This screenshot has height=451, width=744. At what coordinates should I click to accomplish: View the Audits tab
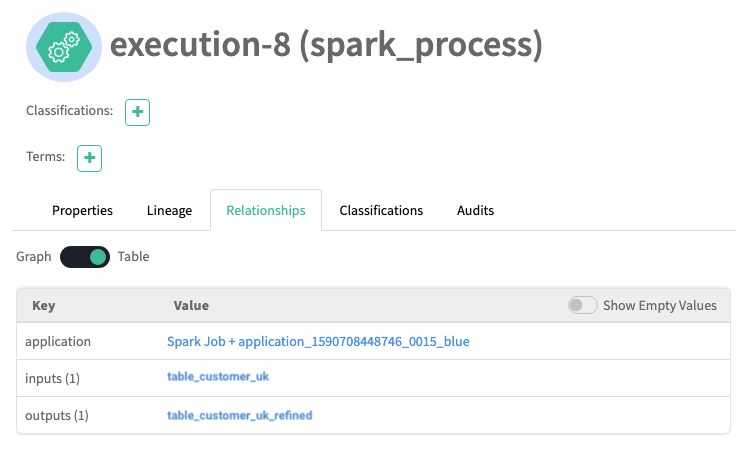(475, 211)
